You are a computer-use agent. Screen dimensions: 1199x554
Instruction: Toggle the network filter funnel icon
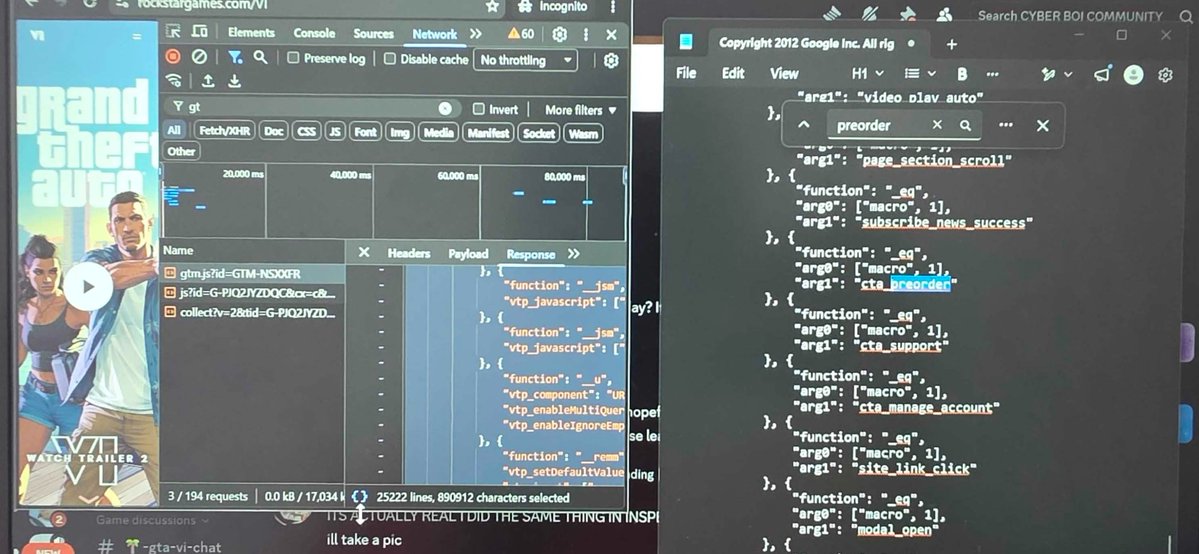[x=236, y=57]
